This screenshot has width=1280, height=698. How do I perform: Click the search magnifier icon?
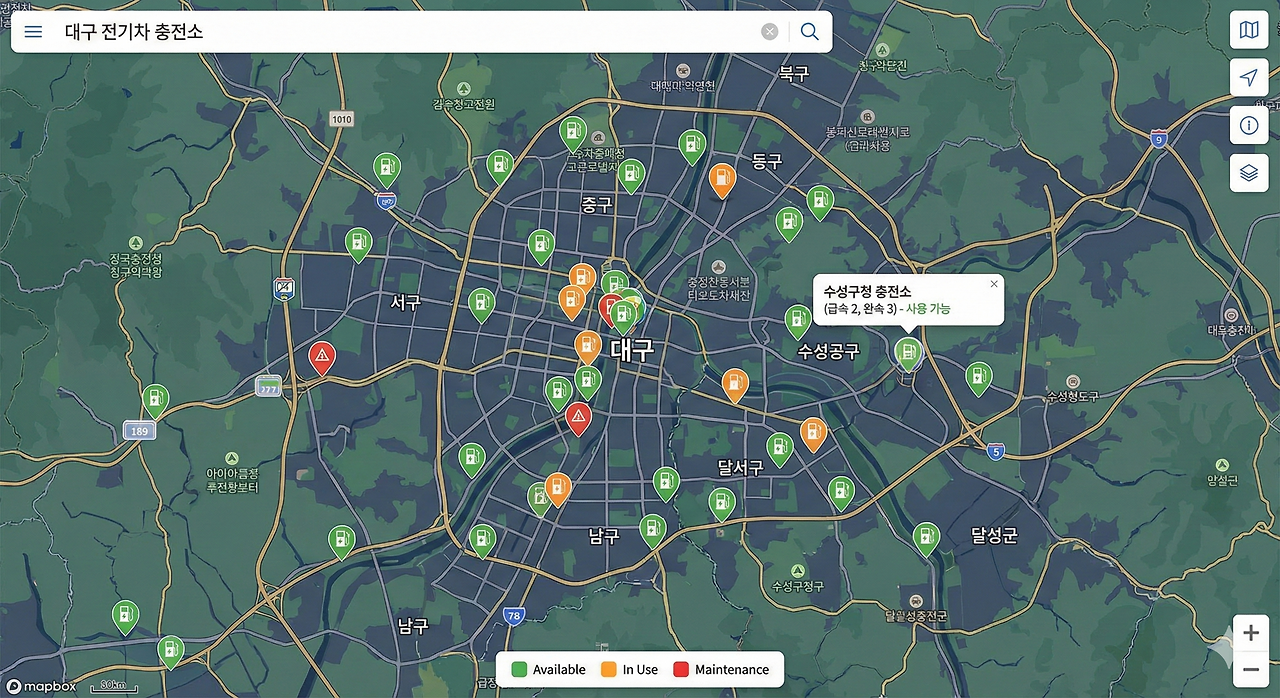(810, 32)
